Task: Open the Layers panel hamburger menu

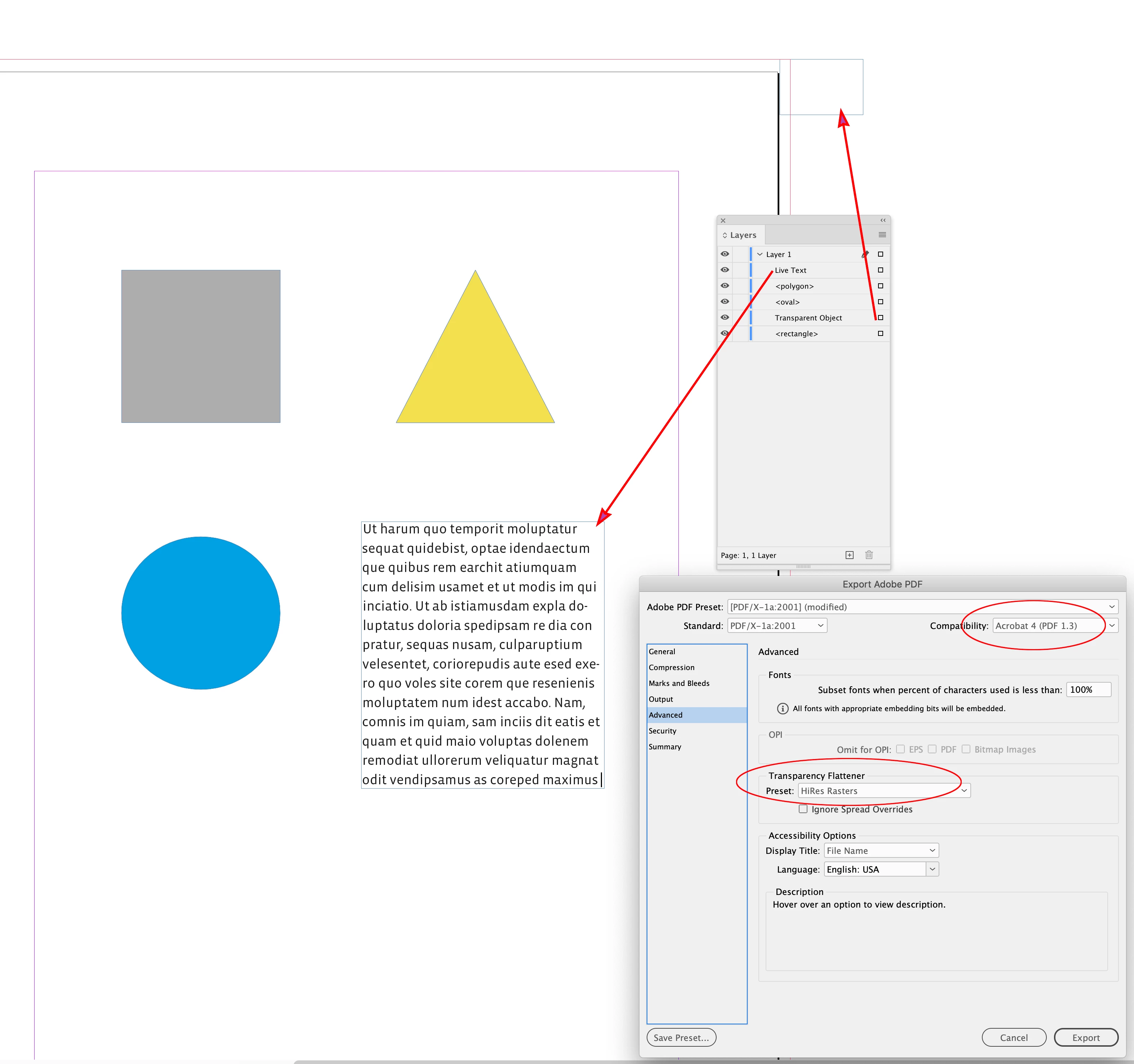Action: pyautogui.click(x=882, y=235)
